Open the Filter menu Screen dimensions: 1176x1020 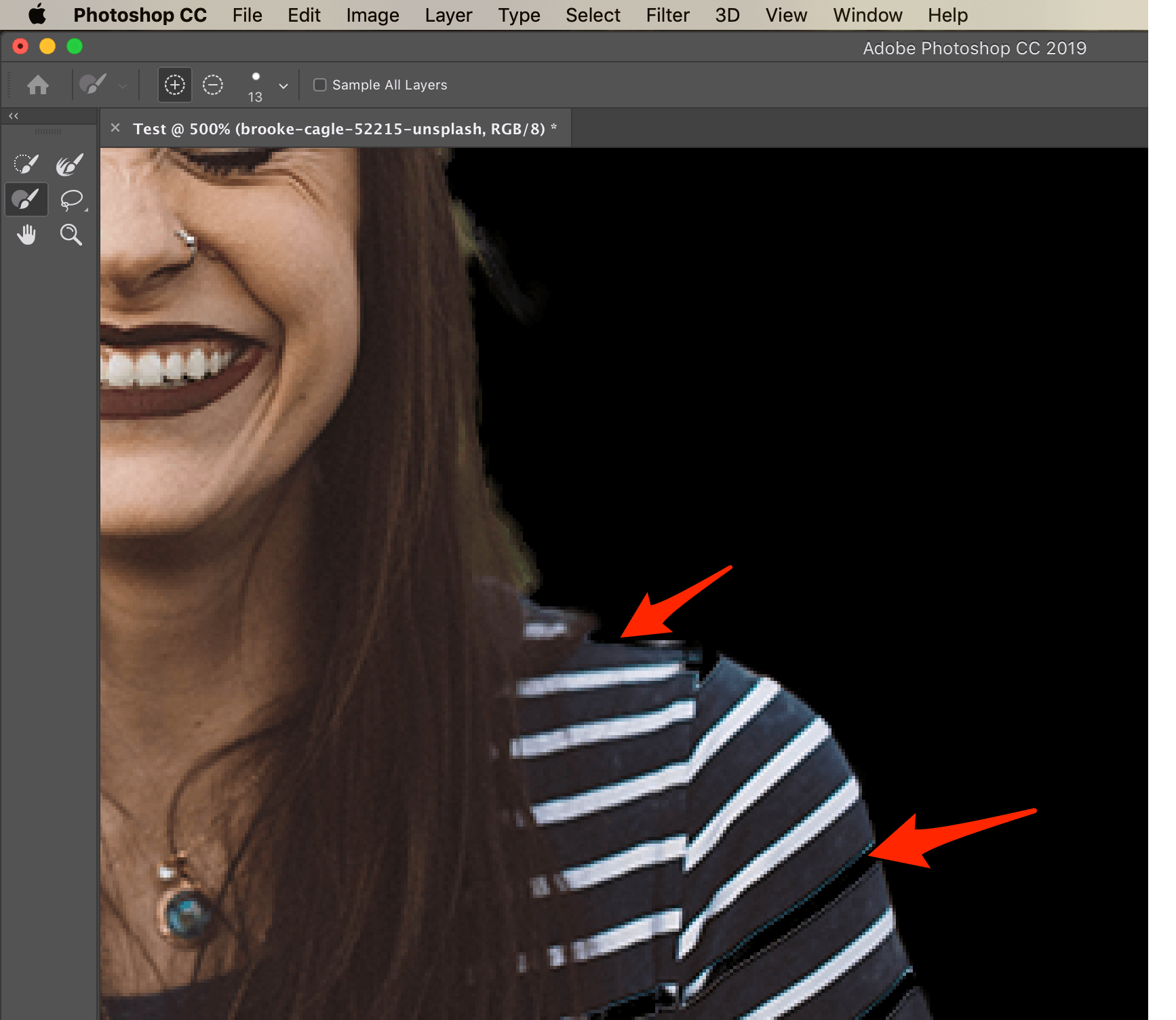667,15
